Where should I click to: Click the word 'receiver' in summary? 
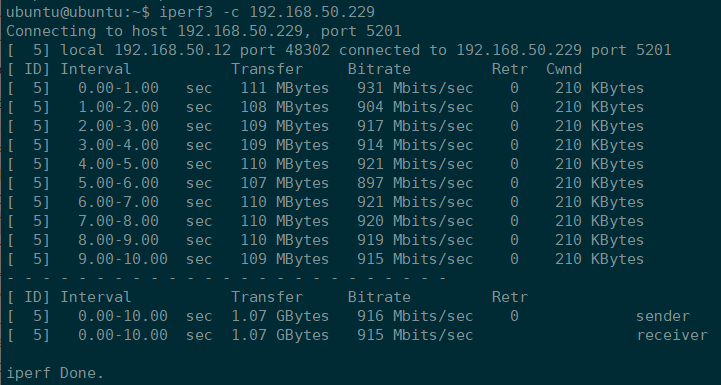pos(672,335)
